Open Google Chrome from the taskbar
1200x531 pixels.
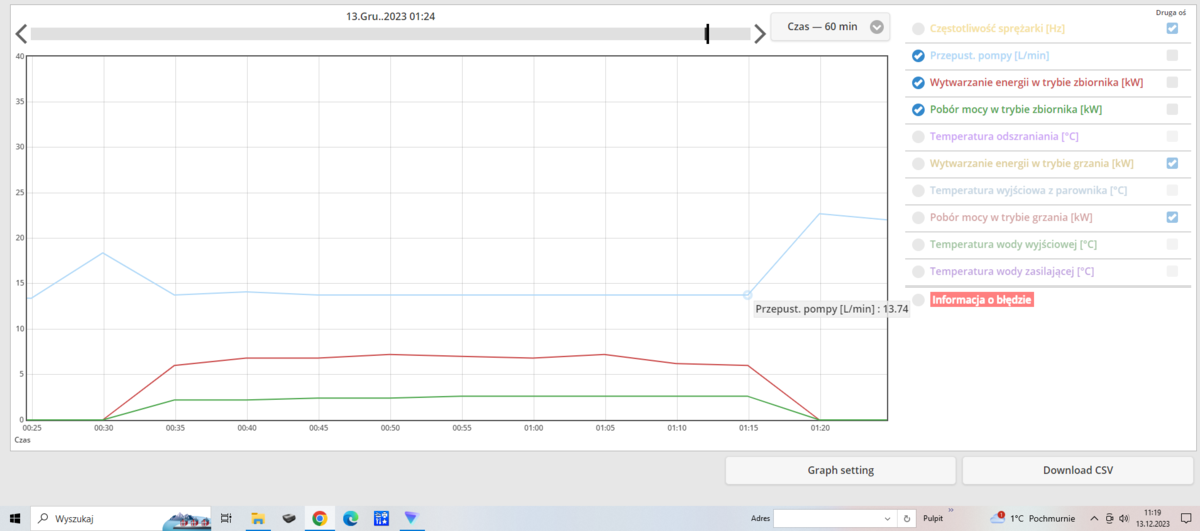click(x=319, y=518)
